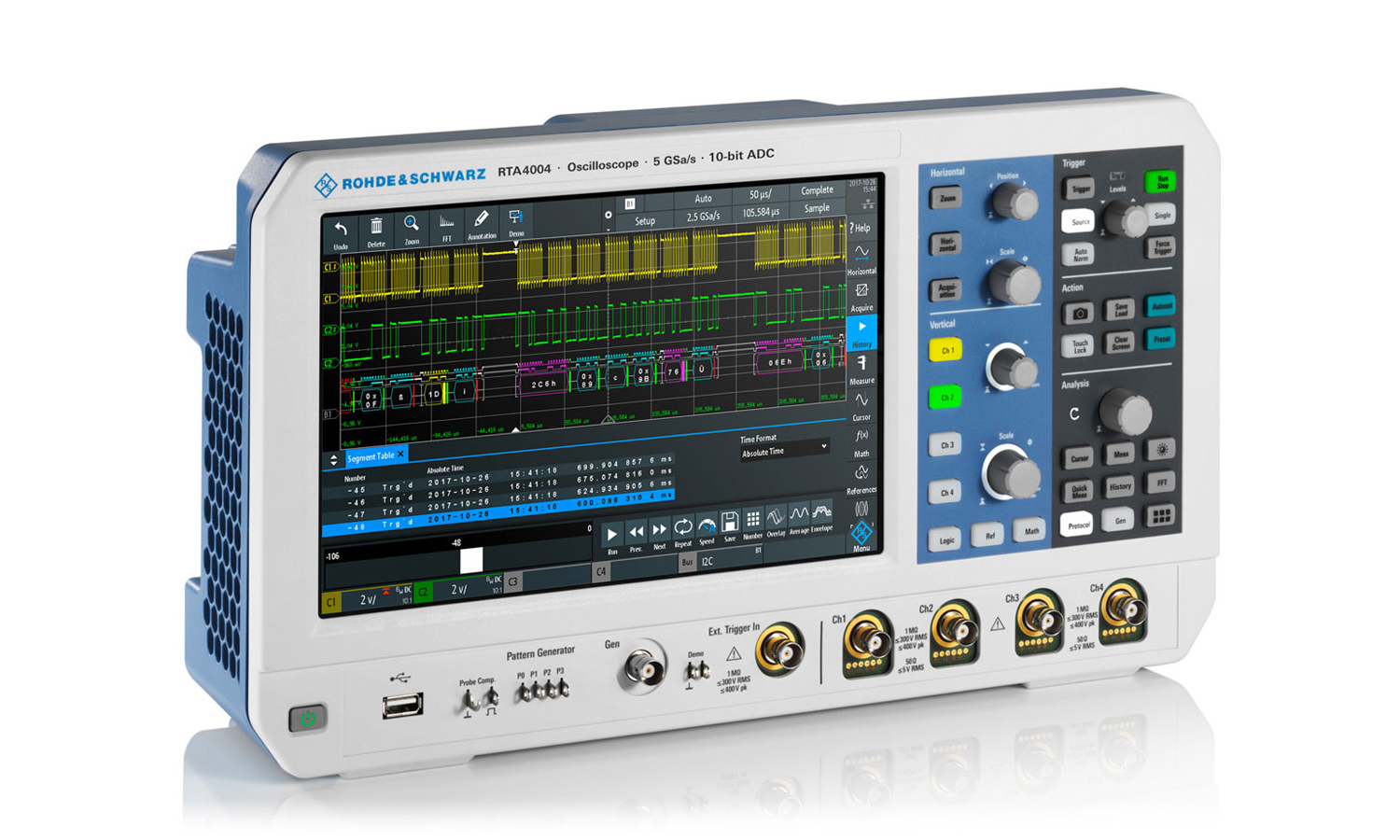Open the References sidebar icon
This screenshot has height=840, width=1400.
coord(861,479)
